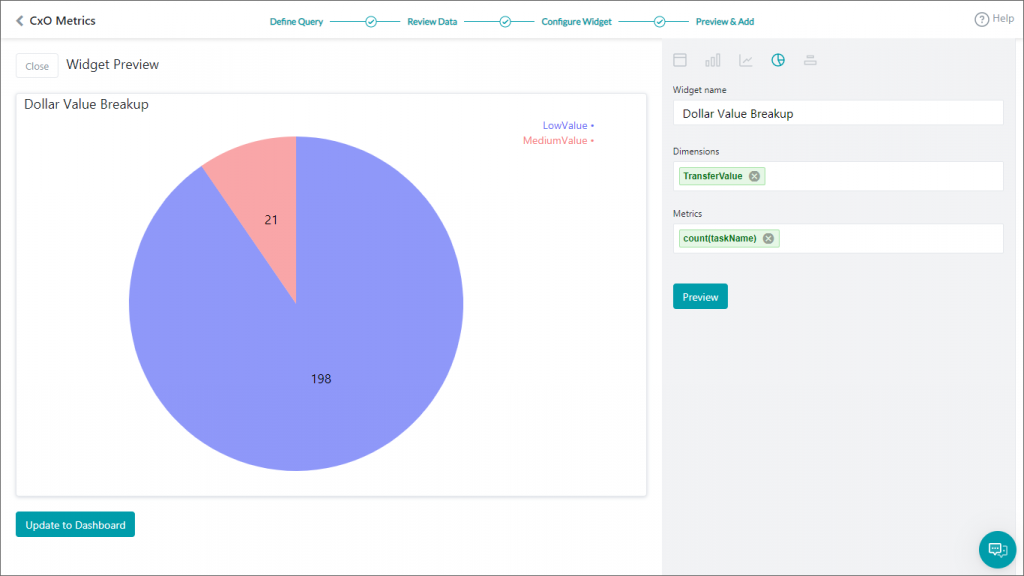
Task: Toggle LowValue series in the legend
Action: coord(563,125)
